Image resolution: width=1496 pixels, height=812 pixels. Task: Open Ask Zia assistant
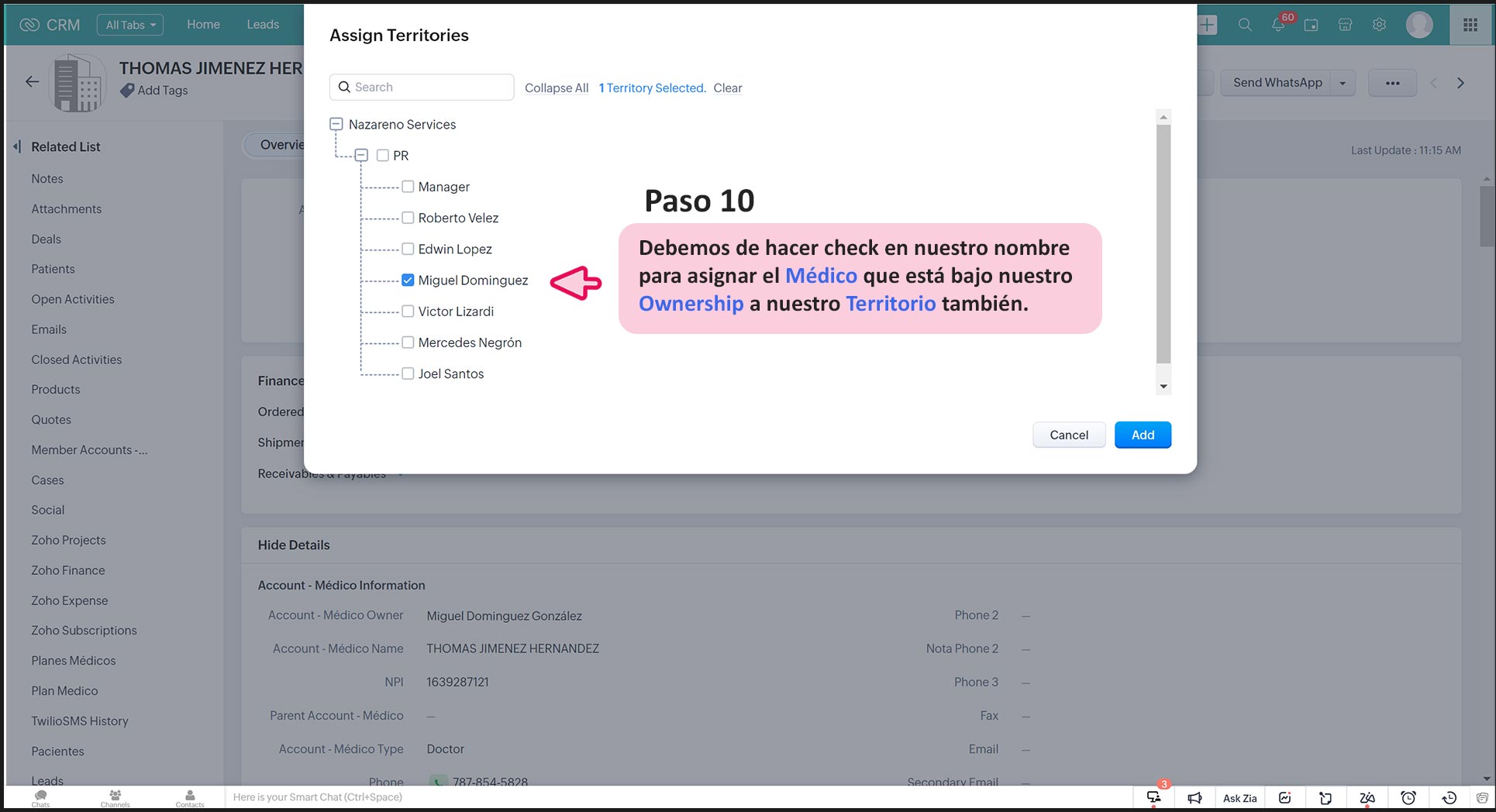(1239, 798)
